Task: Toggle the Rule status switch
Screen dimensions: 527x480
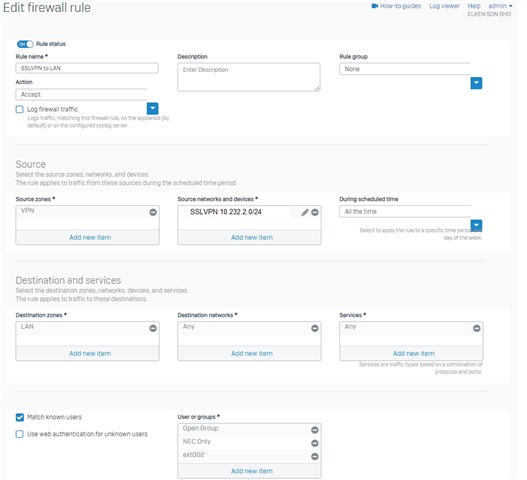Action: [x=25, y=44]
